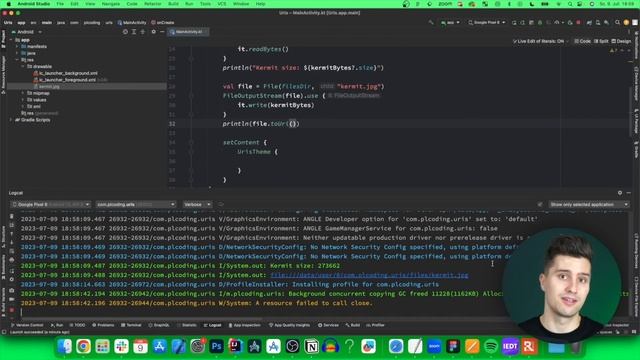Open search everywhere magnifier in toolbar
Viewport: 640px width, 360px height.
pos(617,22)
